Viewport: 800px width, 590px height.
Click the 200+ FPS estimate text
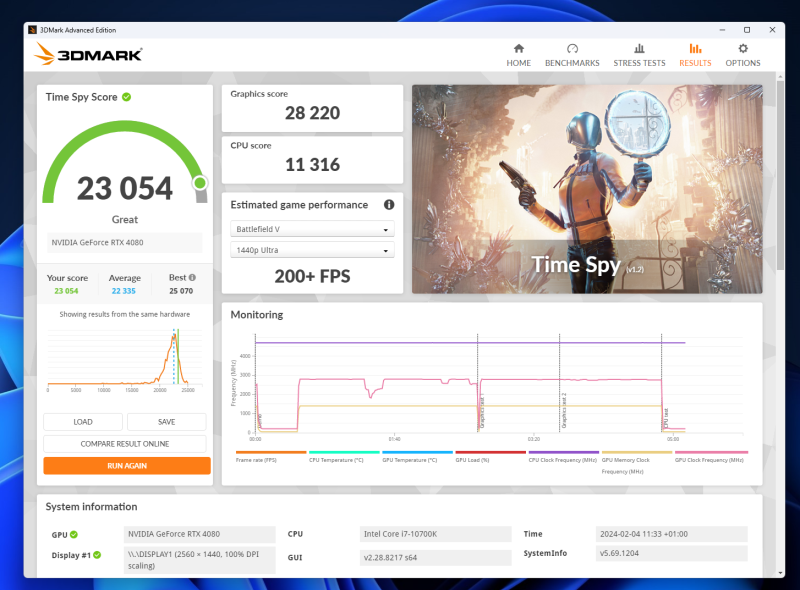coord(312,276)
